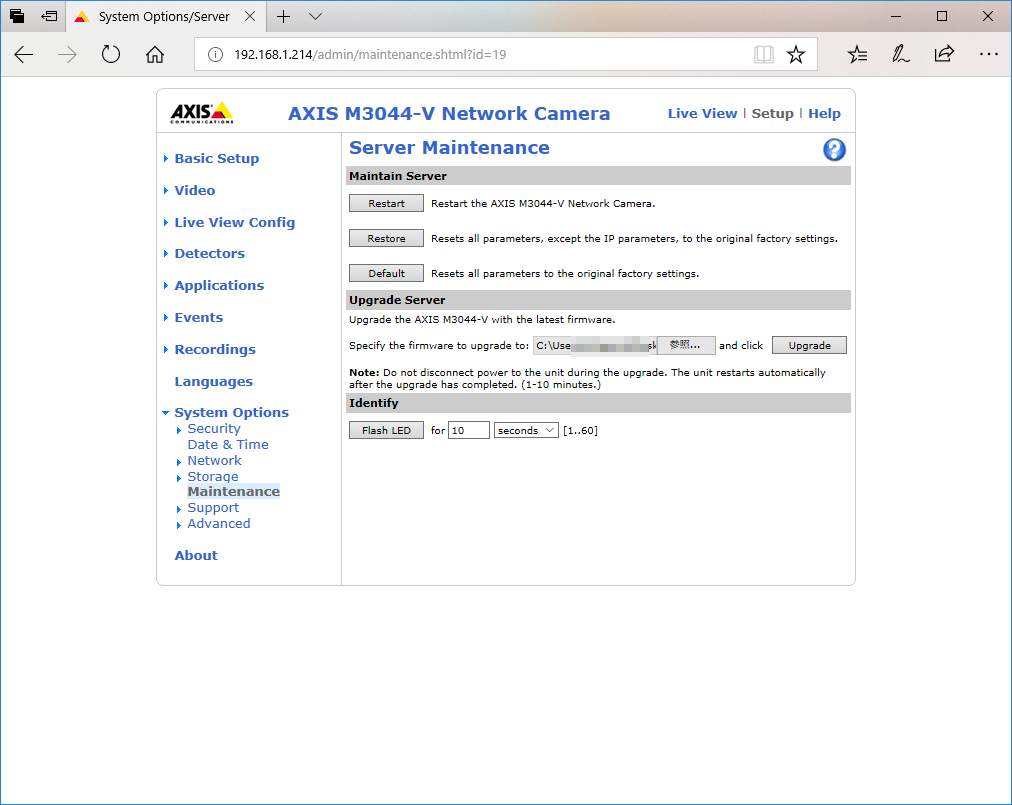Screen dimensions: 1012x805
Task: Expand the Advanced submenu
Action: pos(219,524)
